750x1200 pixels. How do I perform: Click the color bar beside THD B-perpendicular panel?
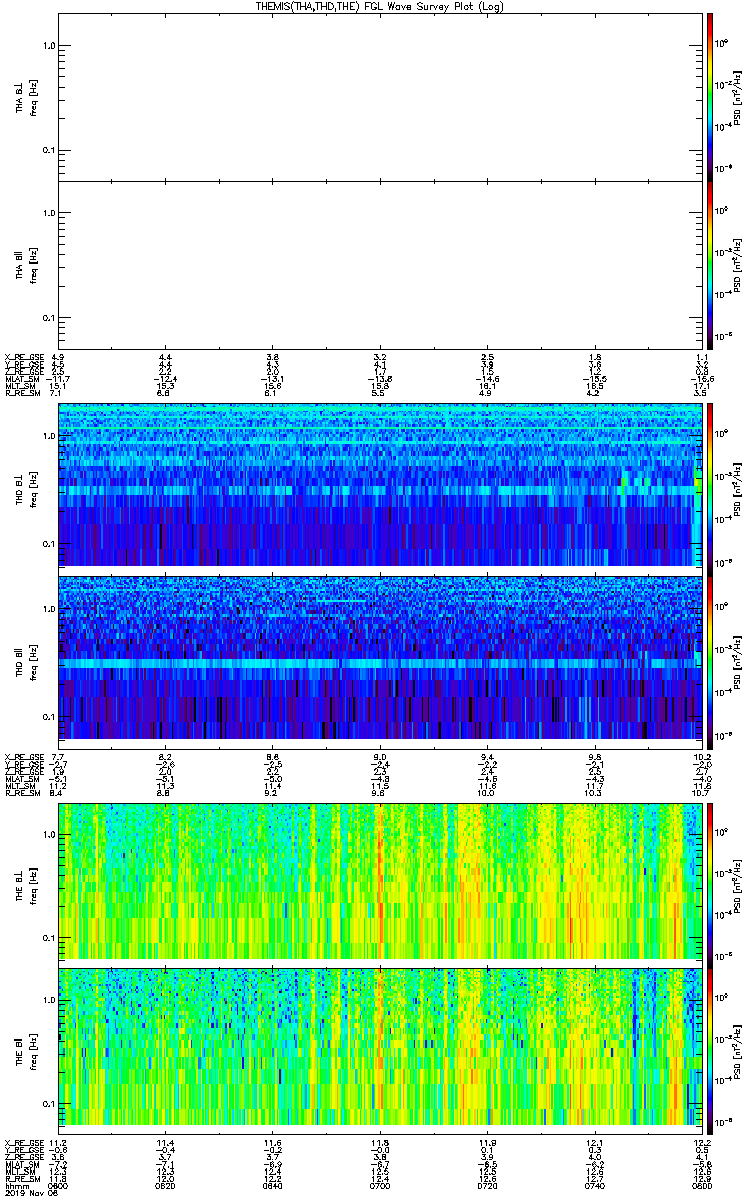tap(710, 485)
